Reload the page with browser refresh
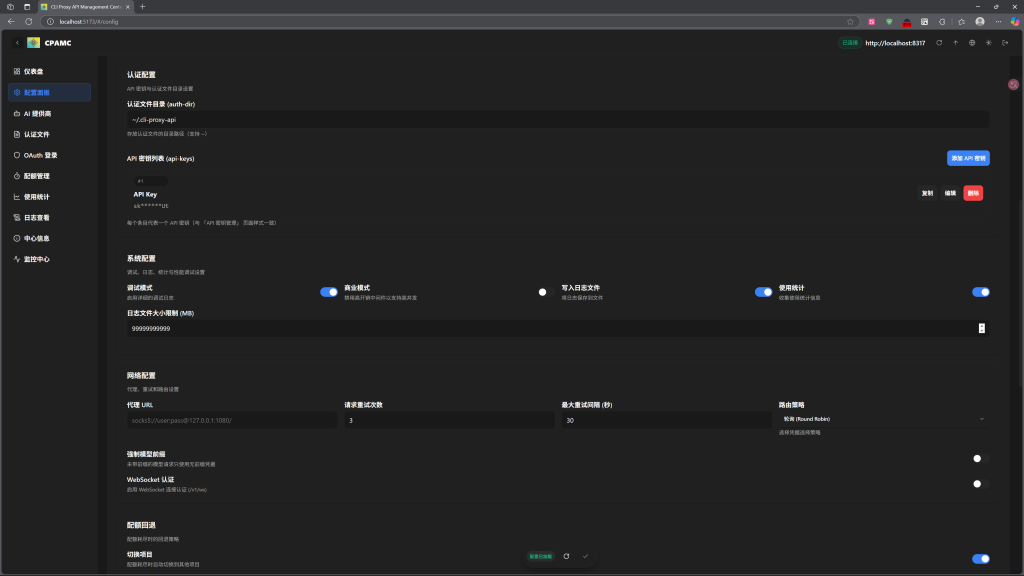 click(x=29, y=22)
